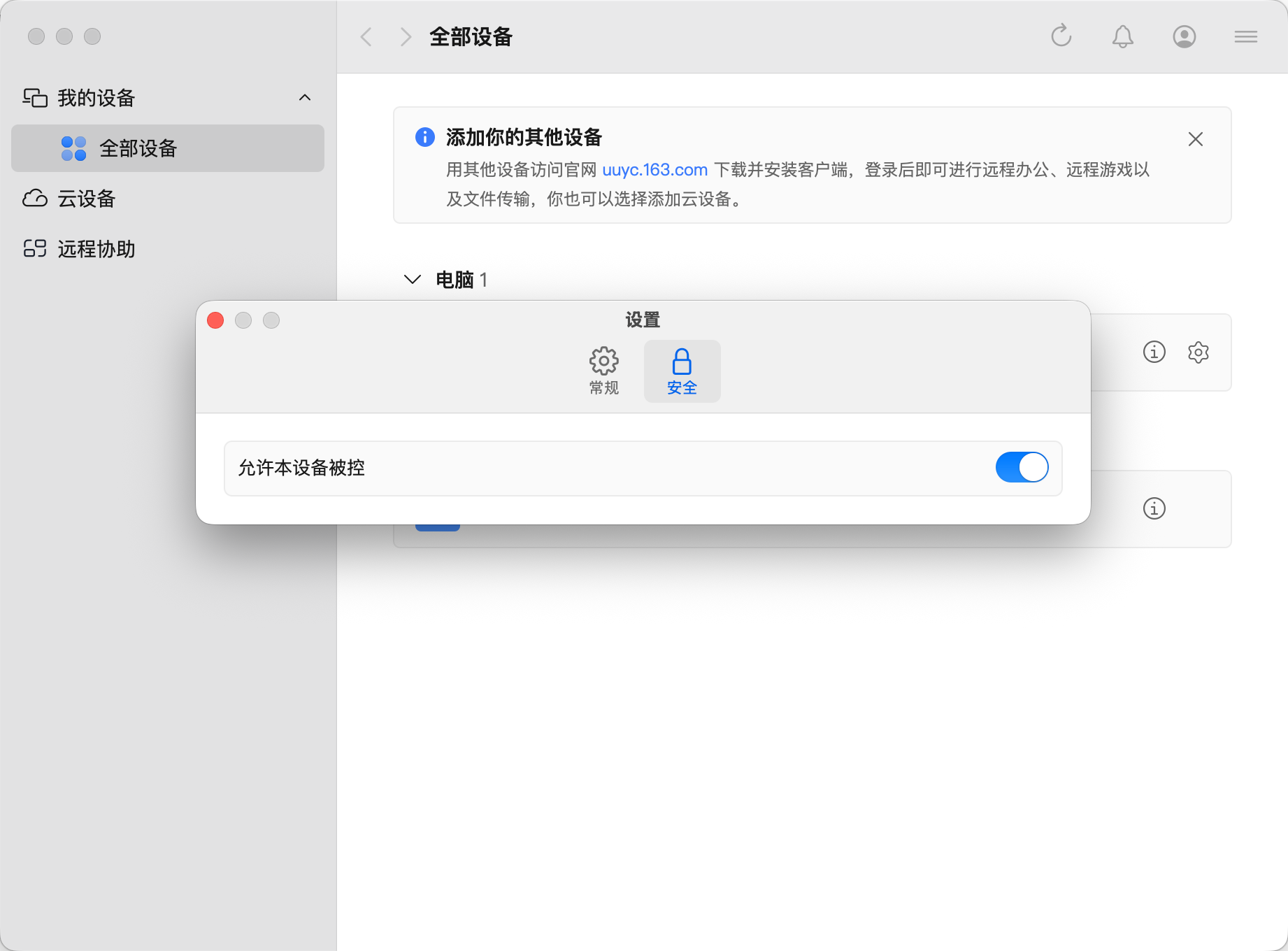Open the refresh icon in the top toolbar

[x=1061, y=36]
